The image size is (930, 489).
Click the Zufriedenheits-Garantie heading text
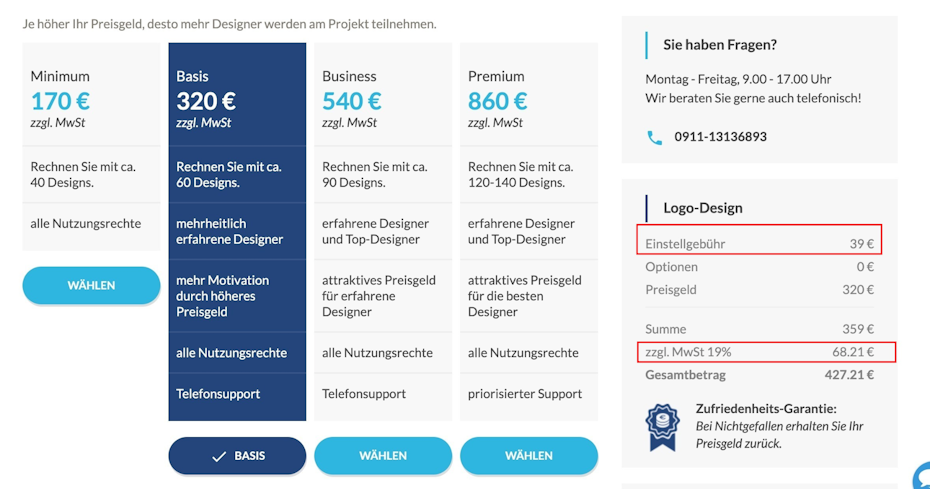click(x=766, y=409)
